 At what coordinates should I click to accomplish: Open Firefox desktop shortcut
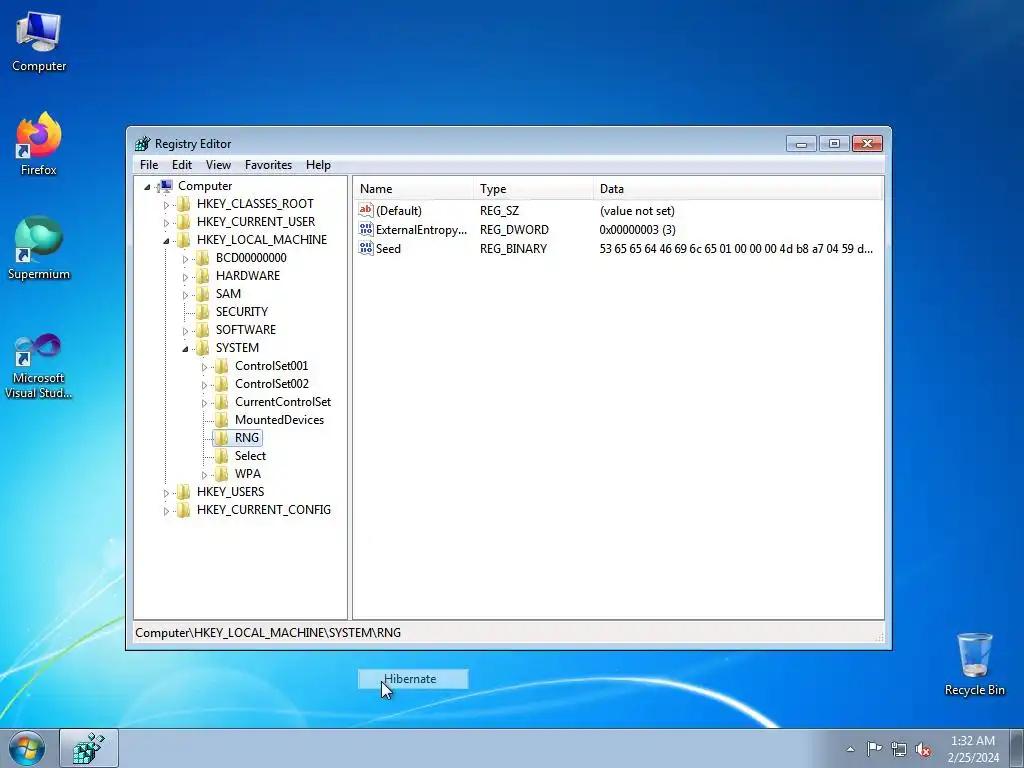(39, 144)
